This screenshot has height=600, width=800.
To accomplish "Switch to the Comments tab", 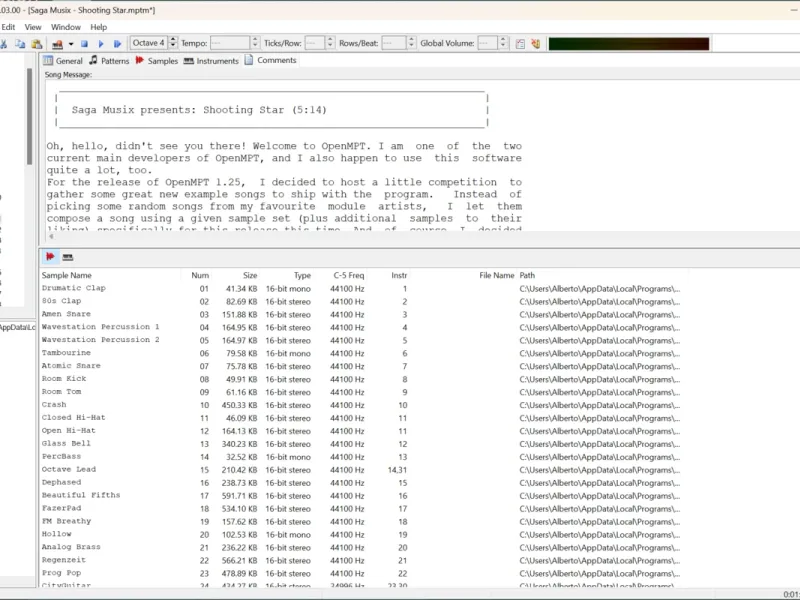I will coord(270,60).
